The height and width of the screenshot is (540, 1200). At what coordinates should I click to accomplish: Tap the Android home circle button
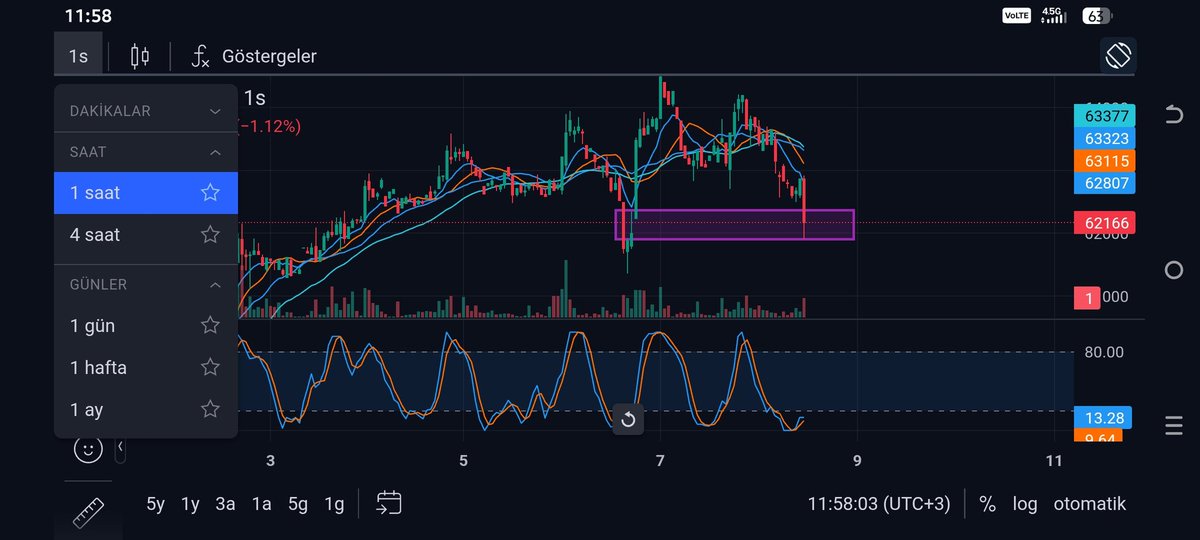pyautogui.click(x=1174, y=270)
